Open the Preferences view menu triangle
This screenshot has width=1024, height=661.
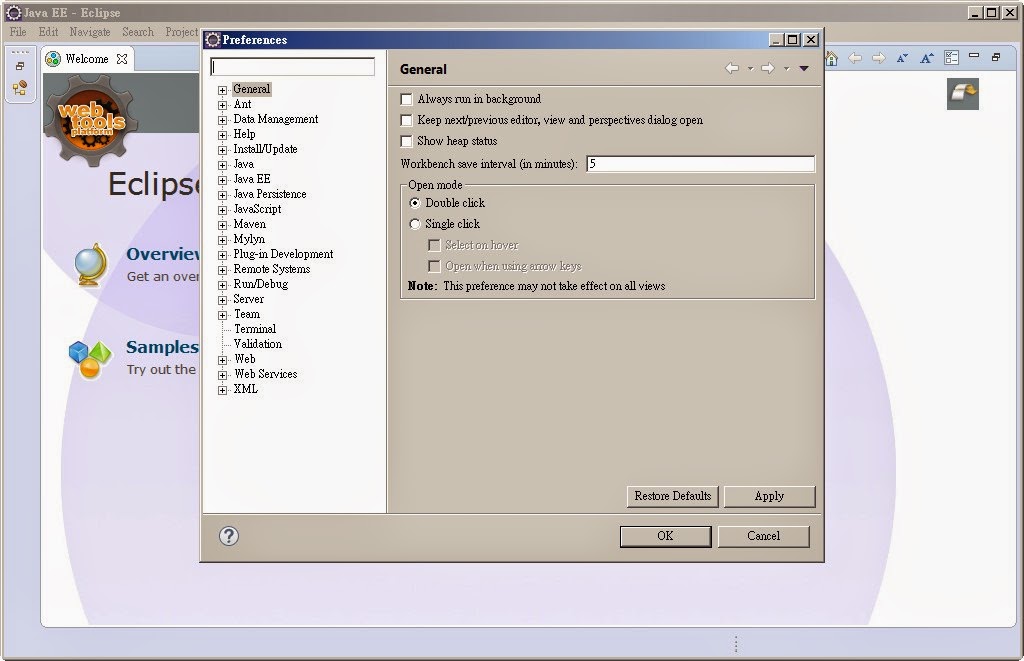tap(804, 69)
